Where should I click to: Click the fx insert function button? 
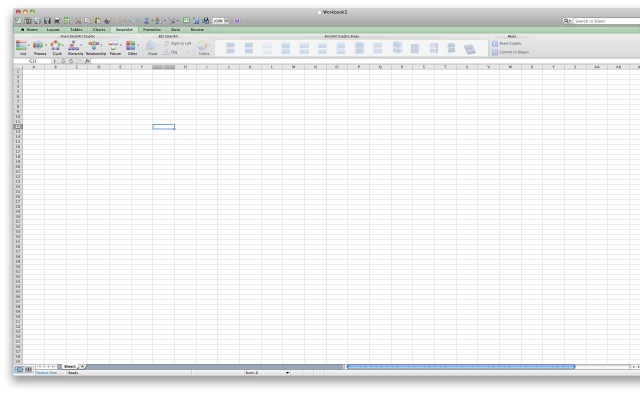pos(87,61)
